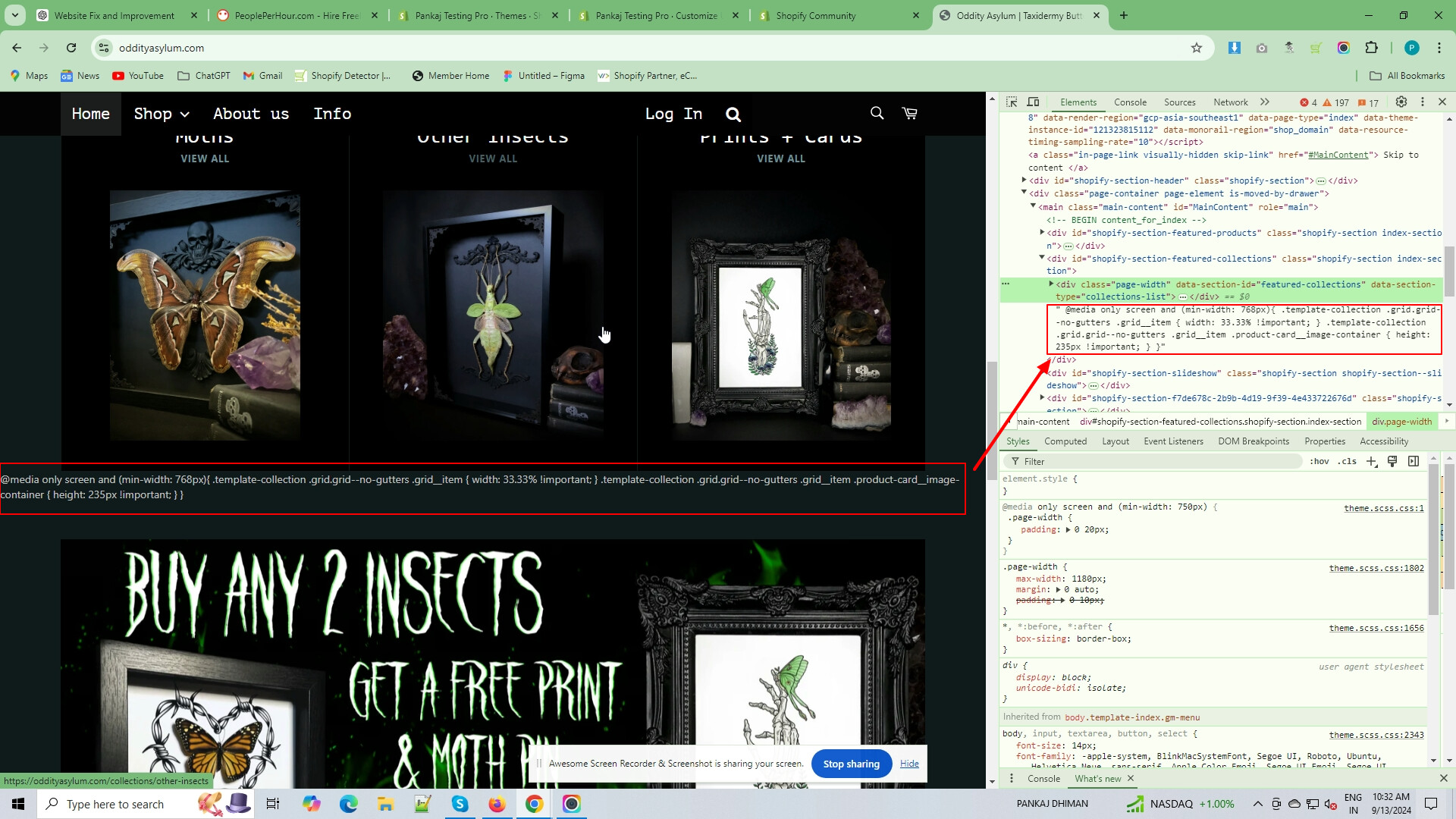Click the thin search magnifier icon in the site header
This screenshot has height=819, width=1456.
(x=877, y=113)
